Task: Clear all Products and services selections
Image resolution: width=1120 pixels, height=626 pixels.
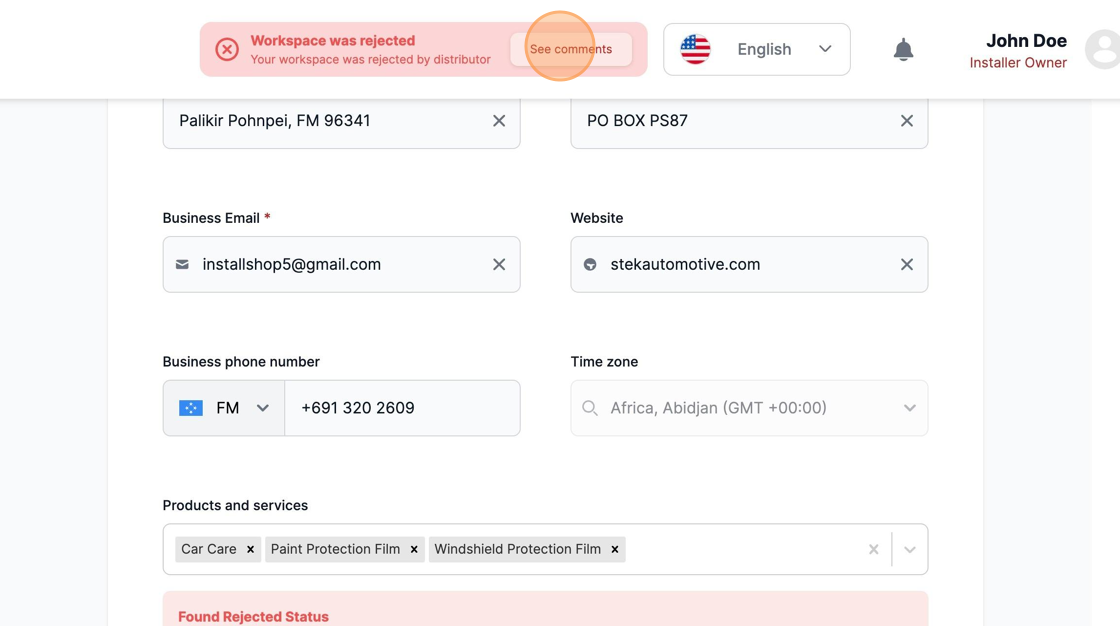Action: 873,549
